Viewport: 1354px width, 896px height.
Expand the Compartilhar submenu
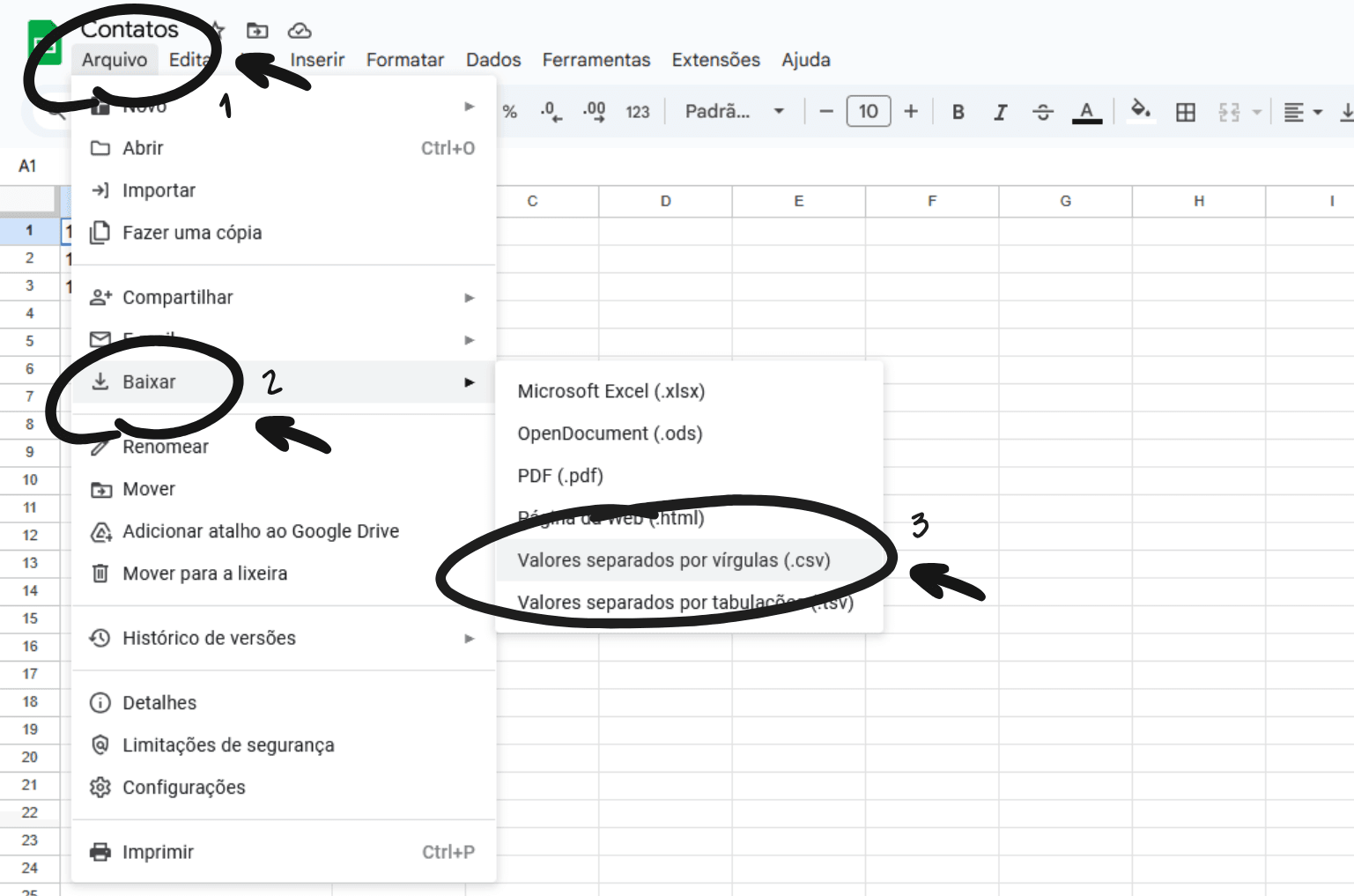tap(283, 298)
